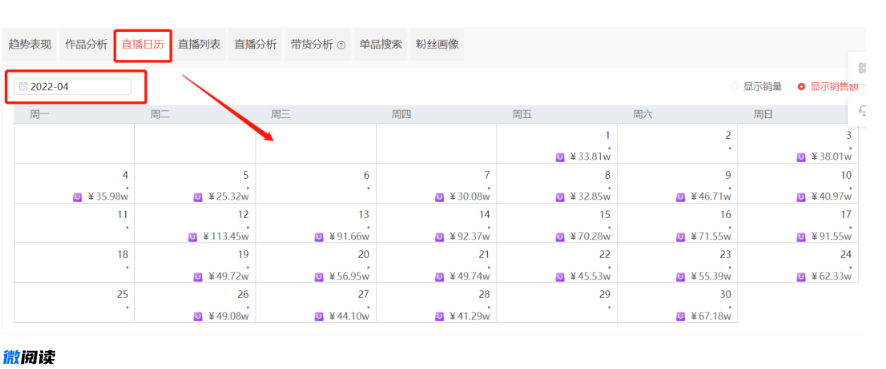Click the ¥46.71w sales figure on April 9
Viewport: 886px width, 369px height.
(710, 197)
